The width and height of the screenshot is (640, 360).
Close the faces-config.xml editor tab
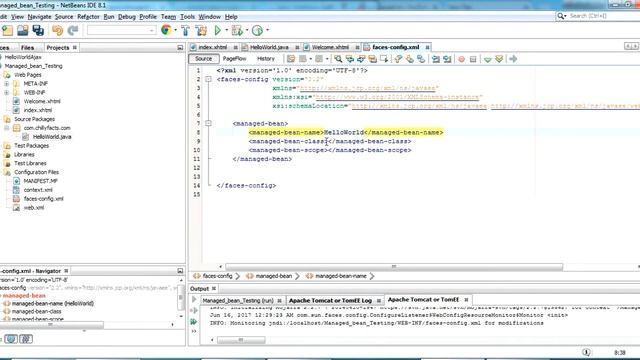tap(427, 47)
